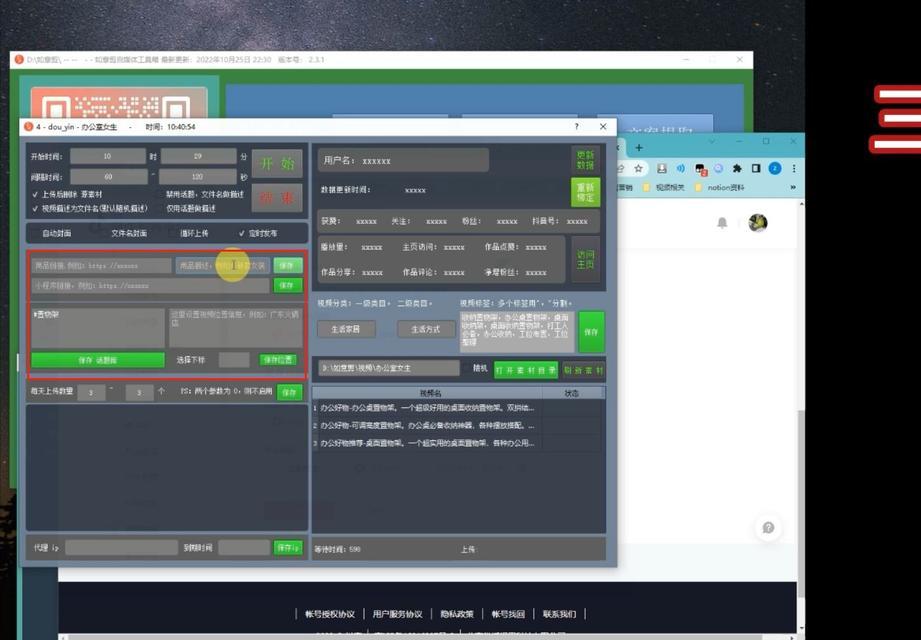Open the browser Extensions puzzle icon
This screenshot has height=640, width=921.
click(737, 169)
